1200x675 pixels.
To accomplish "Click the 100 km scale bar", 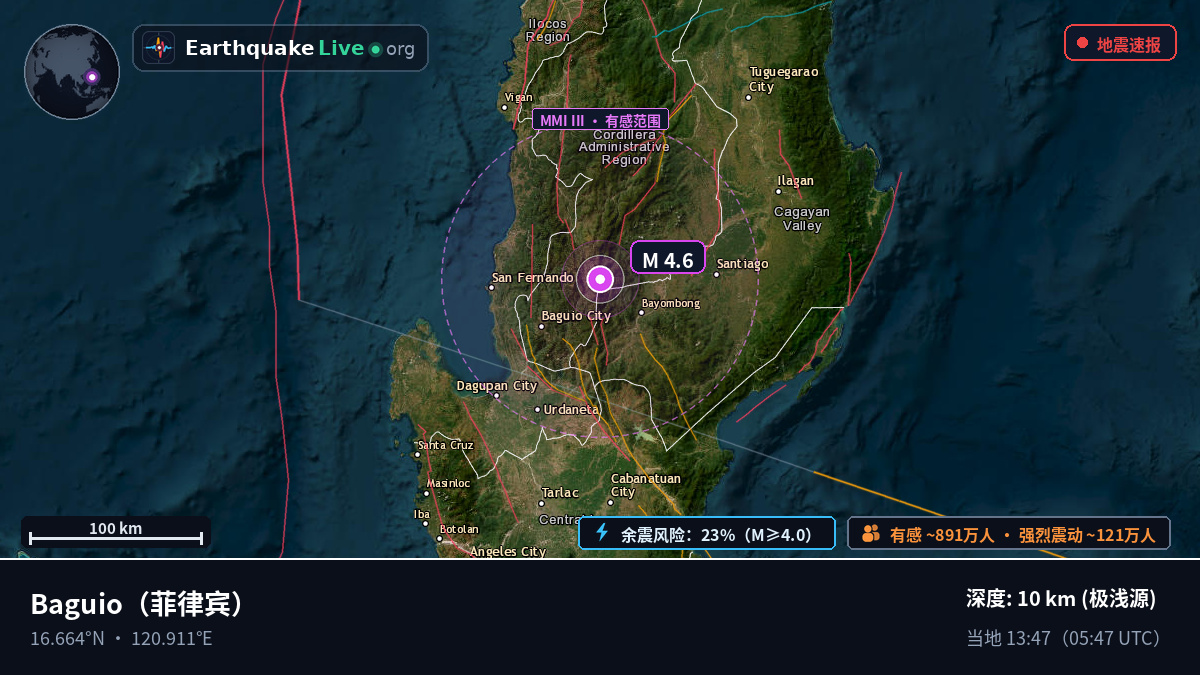I will point(116,533).
